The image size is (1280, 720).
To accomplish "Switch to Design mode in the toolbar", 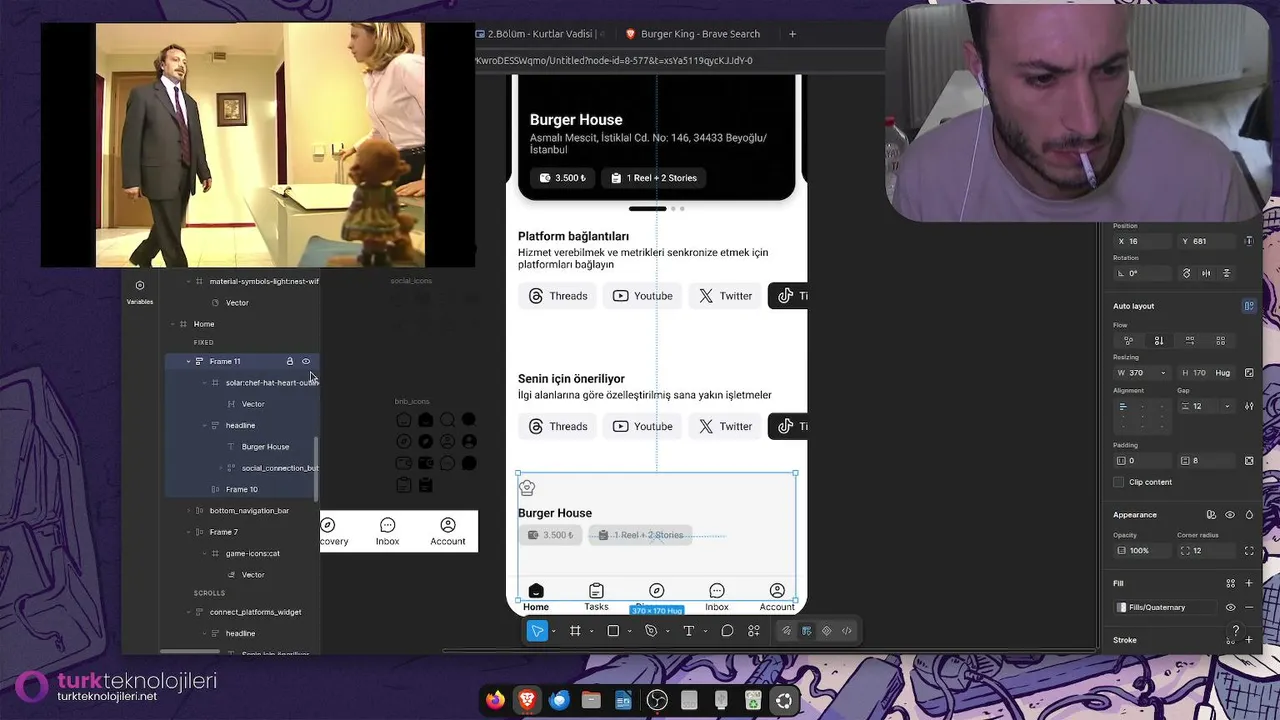I will point(806,631).
